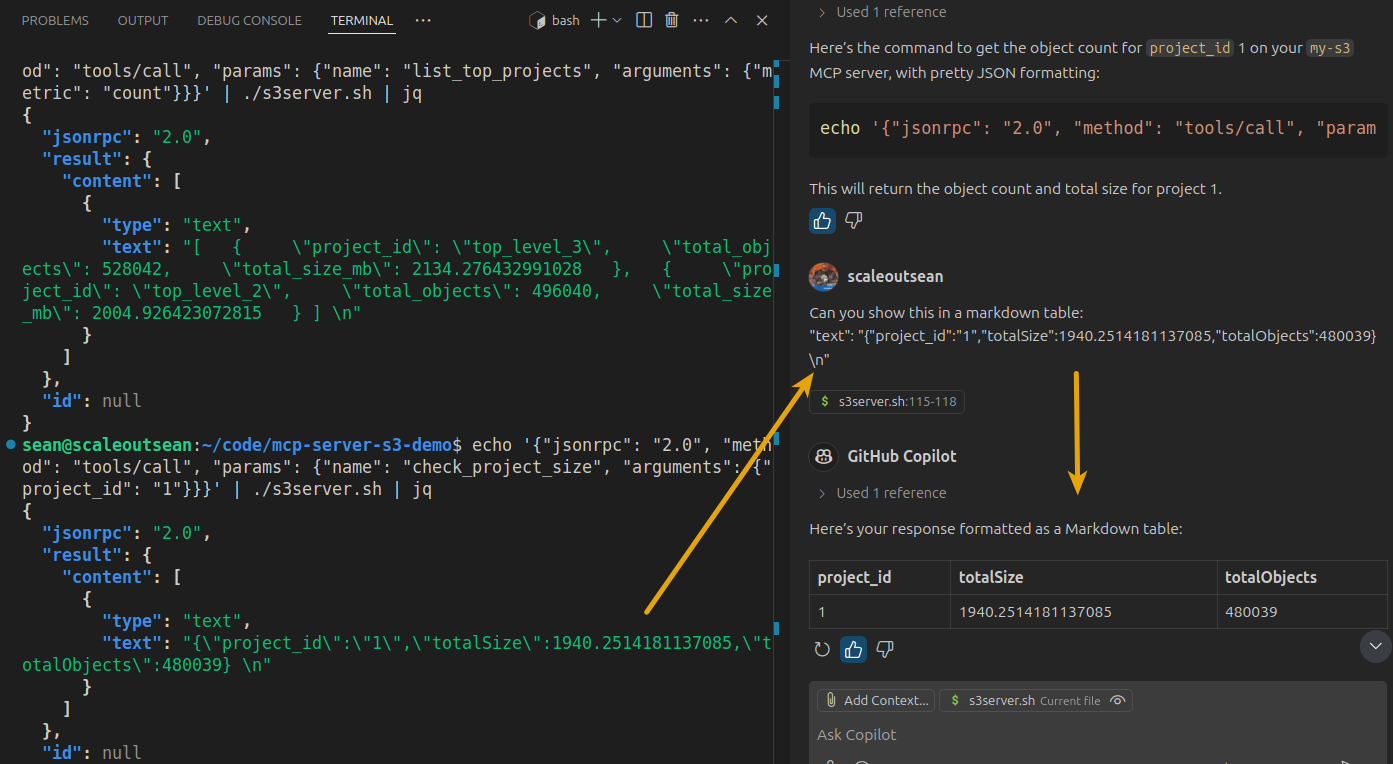Expand Used 1 reference above the echo command reply
The height and width of the screenshot is (764, 1393).
coord(882,12)
